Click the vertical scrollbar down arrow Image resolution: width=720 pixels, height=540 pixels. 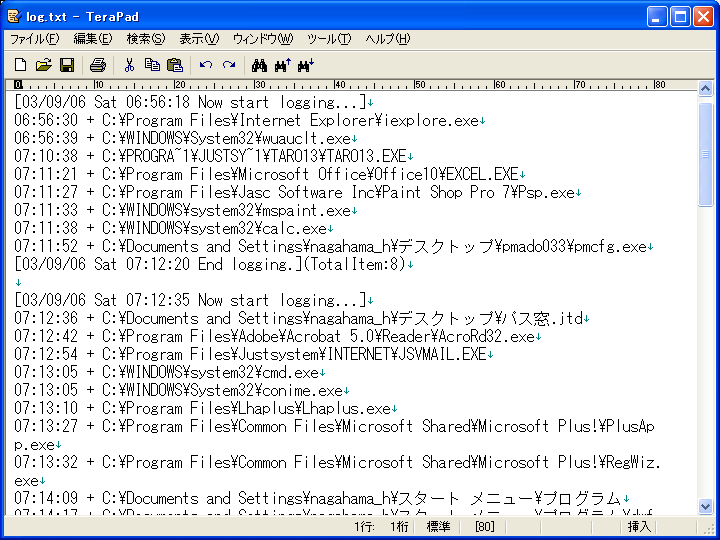[705, 506]
